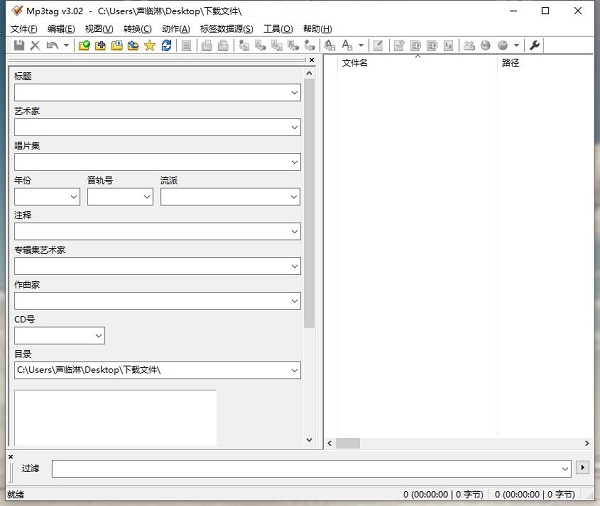Expand the 音轨号 dropdown
Image resolution: width=600 pixels, height=506 pixels.
click(147, 197)
